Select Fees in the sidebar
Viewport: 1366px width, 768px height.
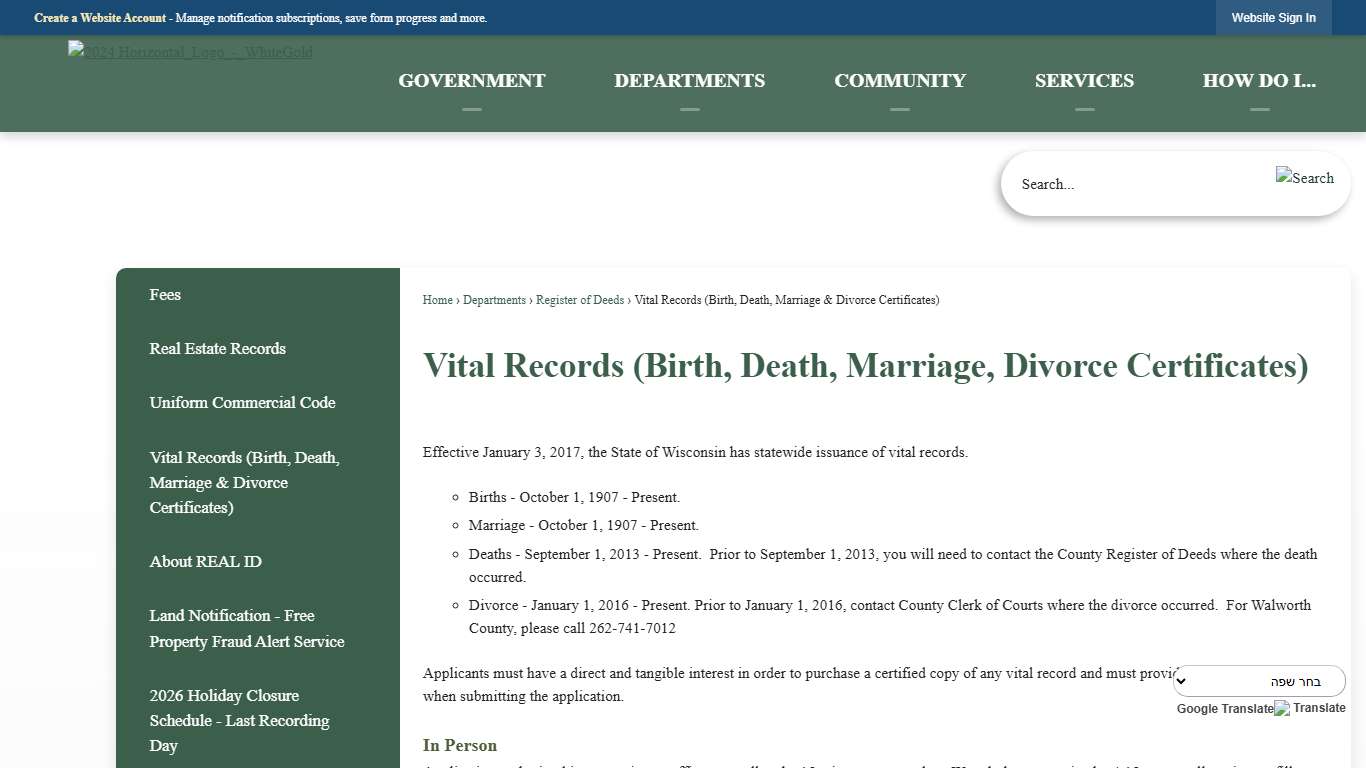tap(164, 294)
